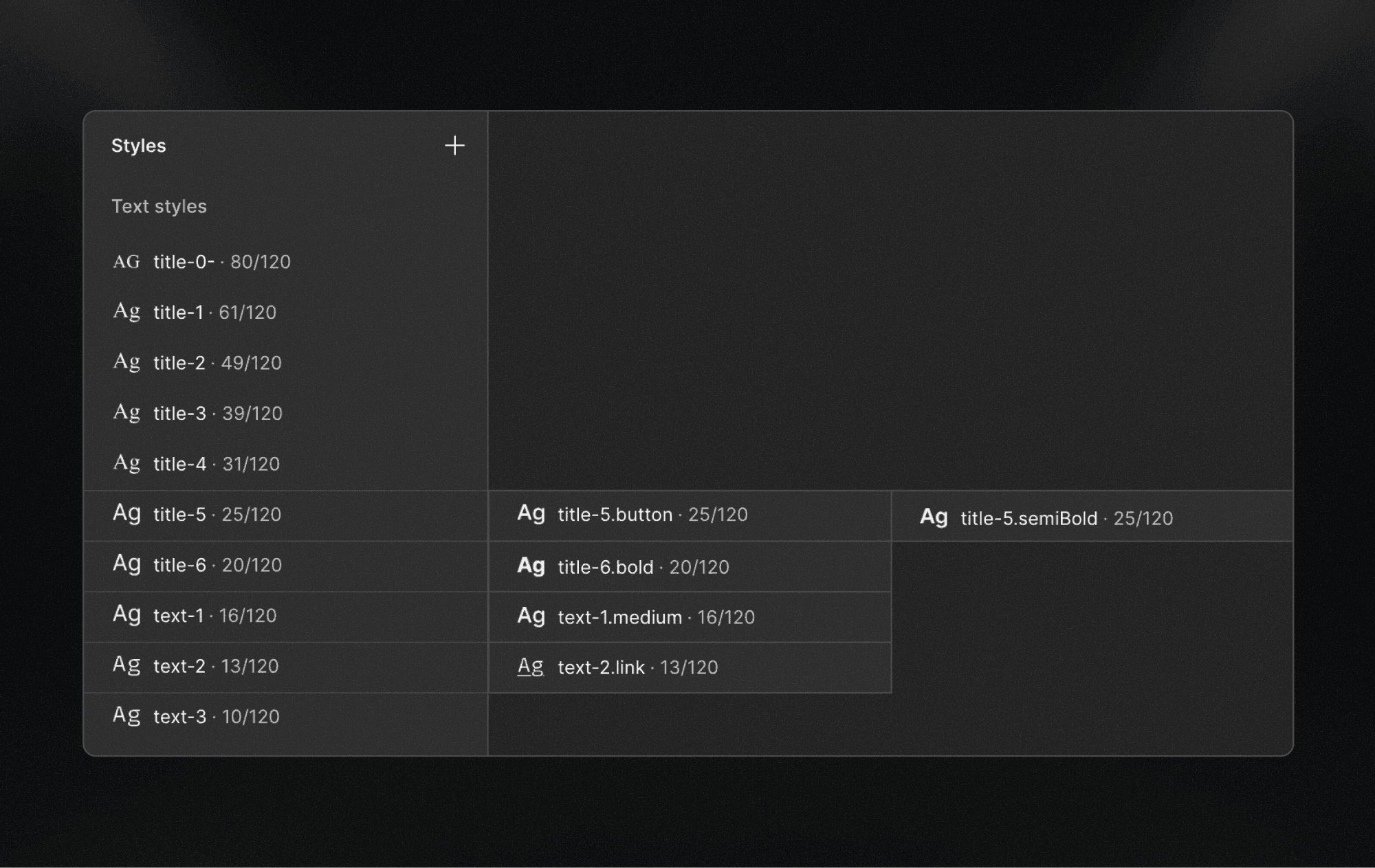Click the Text styles section label
The width and height of the screenshot is (1375, 868).
pyautogui.click(x=159, y=206)
